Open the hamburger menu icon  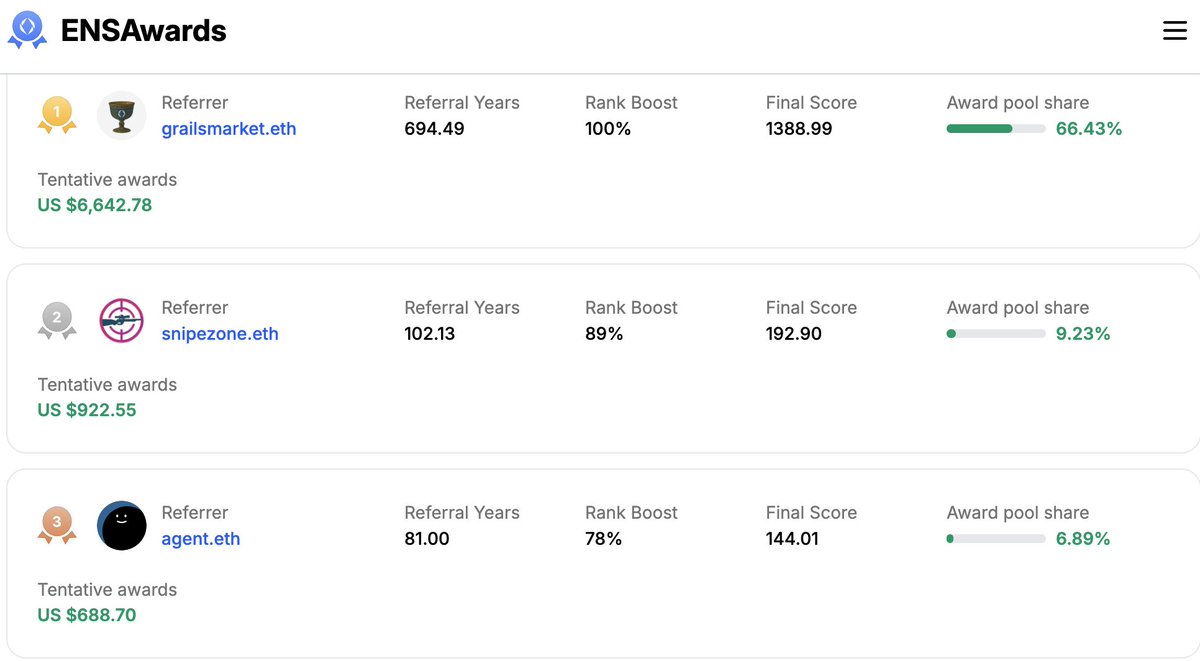click(x=1174, y=31)
